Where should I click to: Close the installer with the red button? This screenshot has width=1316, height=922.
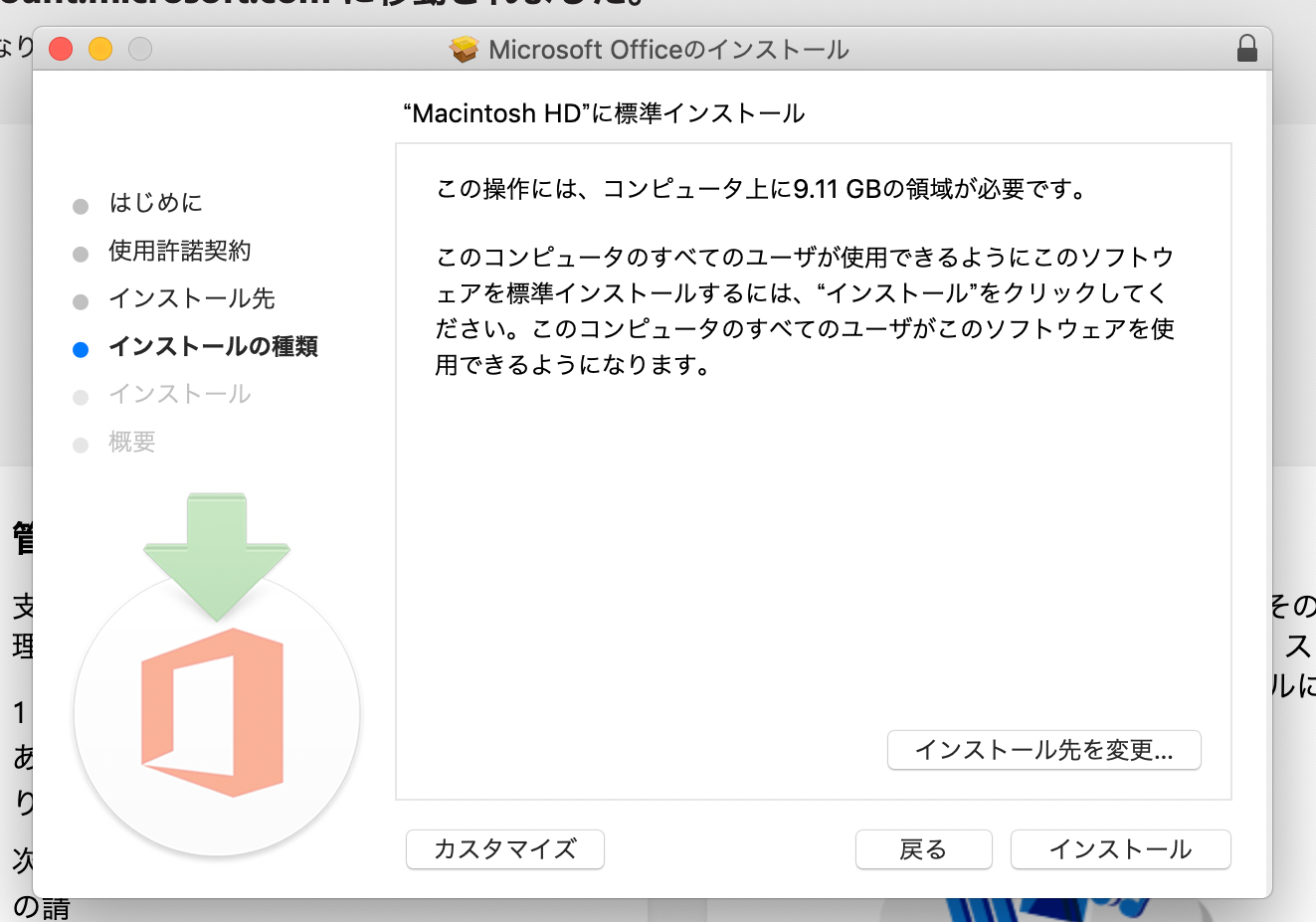61,49
